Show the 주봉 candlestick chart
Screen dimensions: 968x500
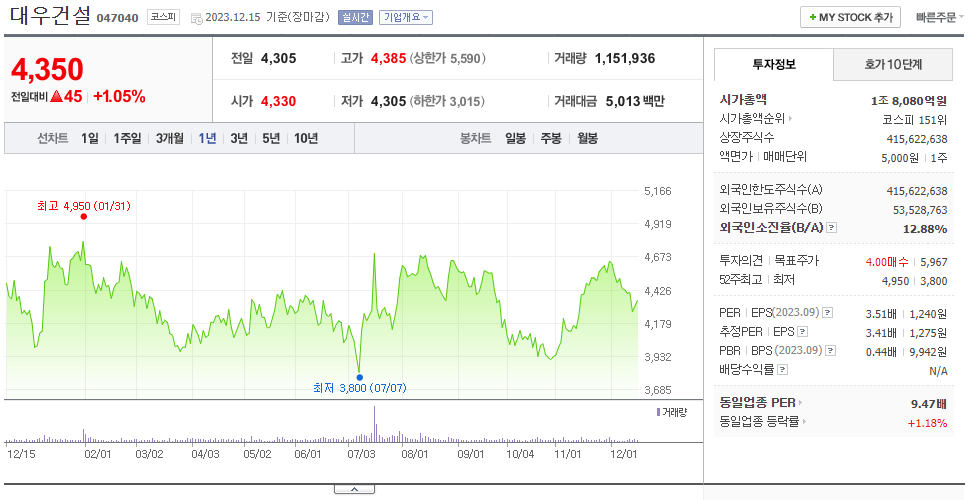point(551,138)
